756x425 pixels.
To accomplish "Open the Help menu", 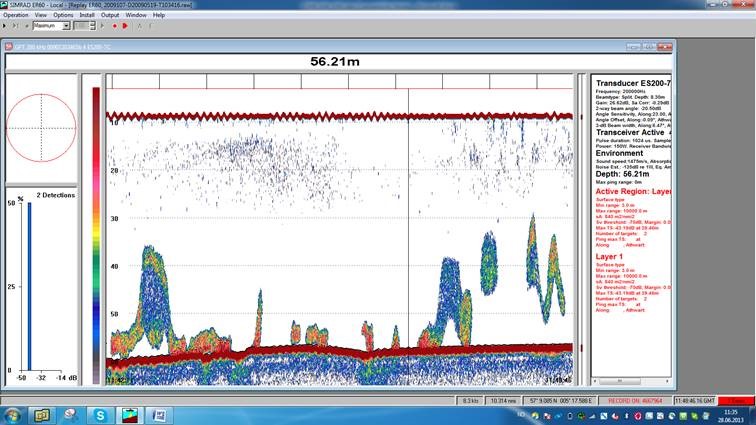I will pos(159,15).
